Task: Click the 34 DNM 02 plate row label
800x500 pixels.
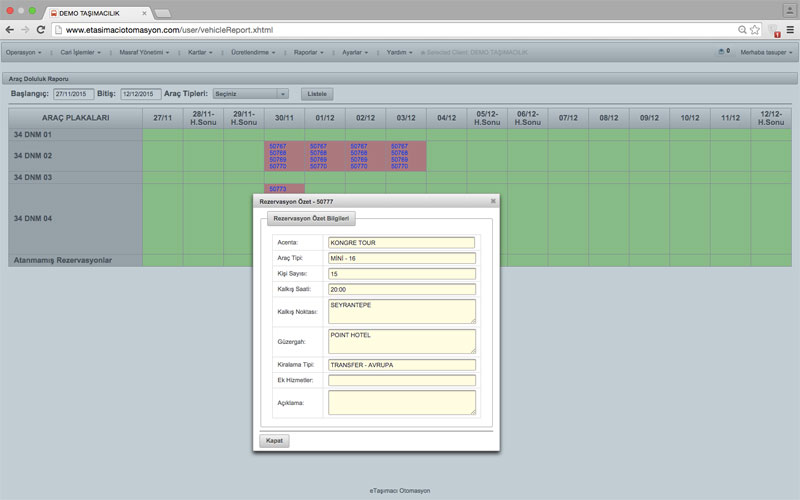Action: pyautogui.click(x=33, y=156)
